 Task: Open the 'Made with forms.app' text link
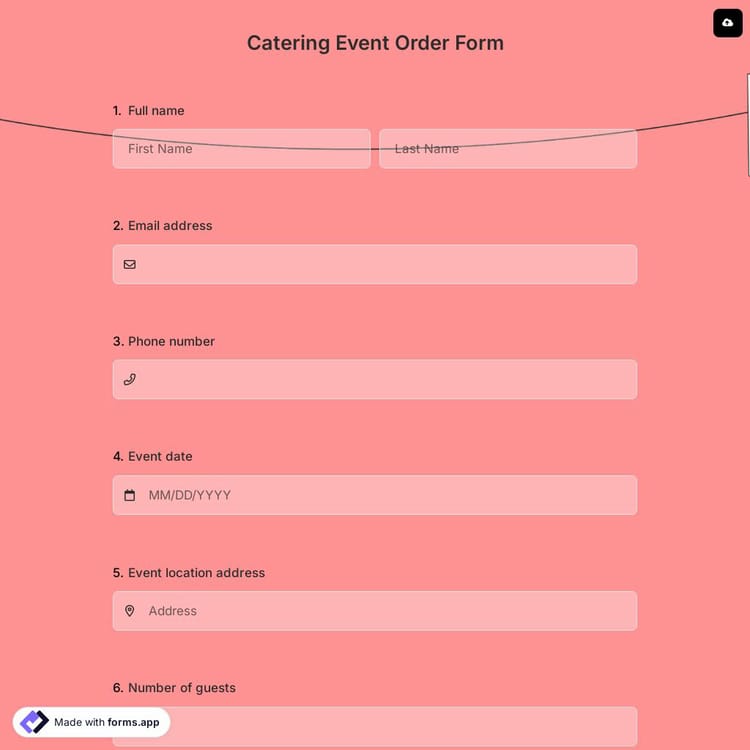click(106, 722)
